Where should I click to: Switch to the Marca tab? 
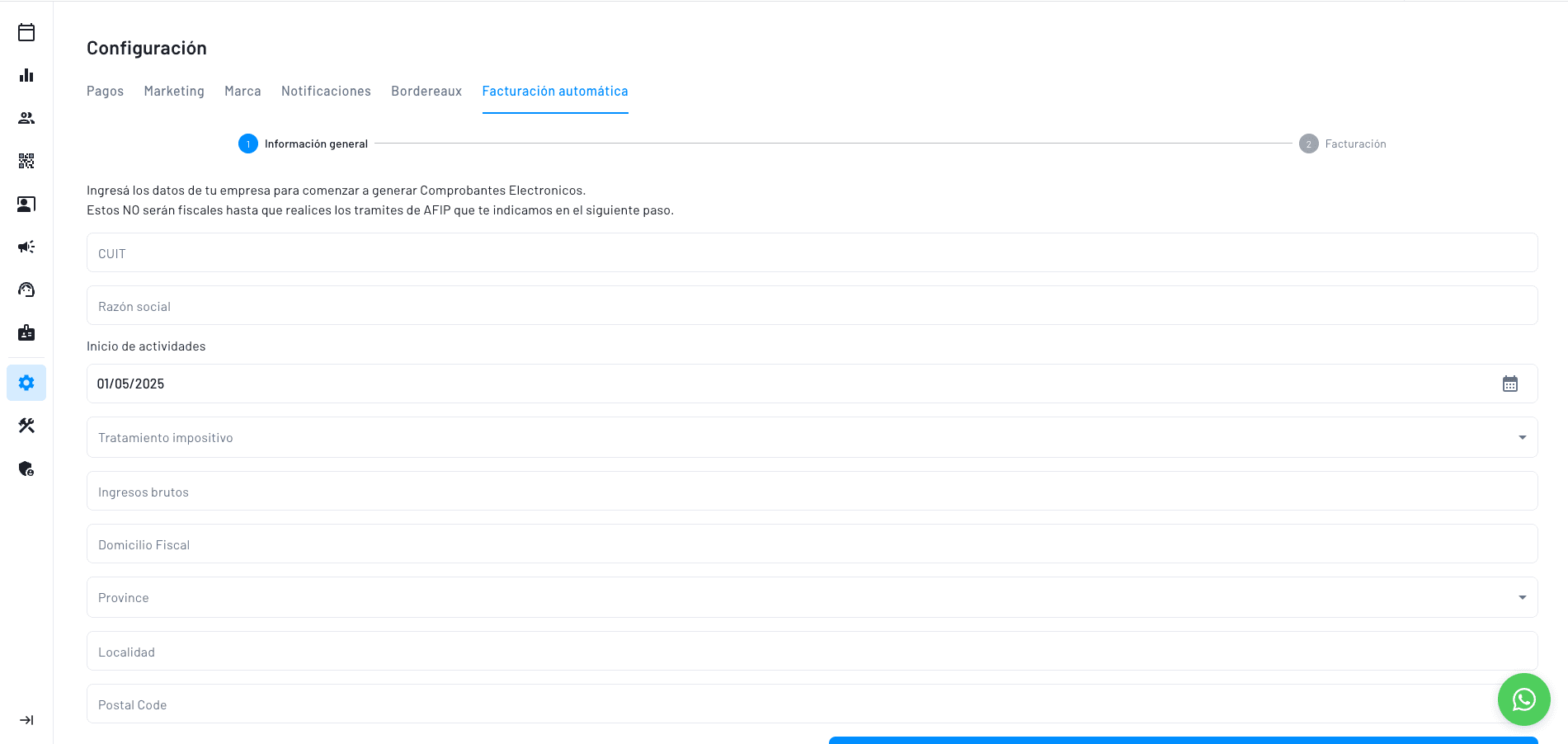click(x=242, y=91)
